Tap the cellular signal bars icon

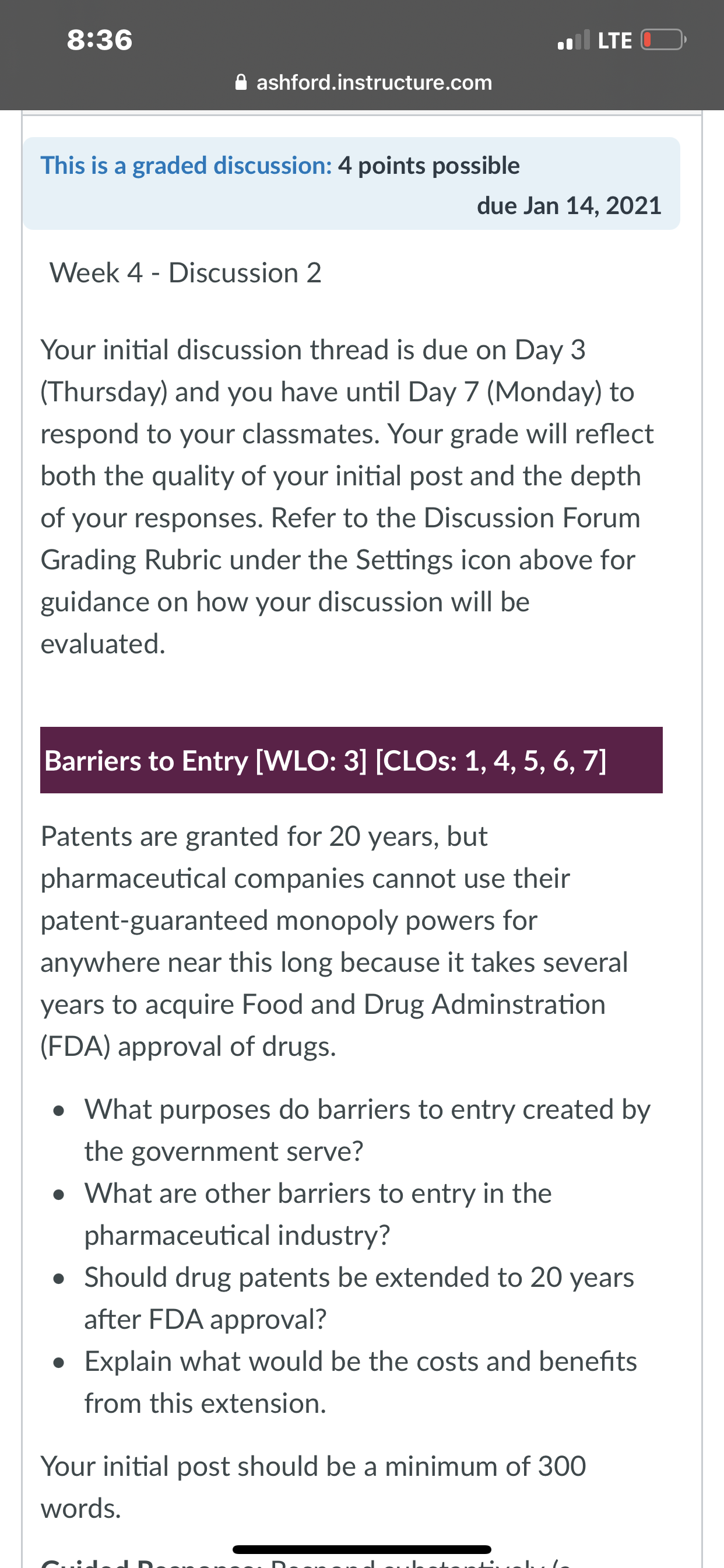[574, 40]
